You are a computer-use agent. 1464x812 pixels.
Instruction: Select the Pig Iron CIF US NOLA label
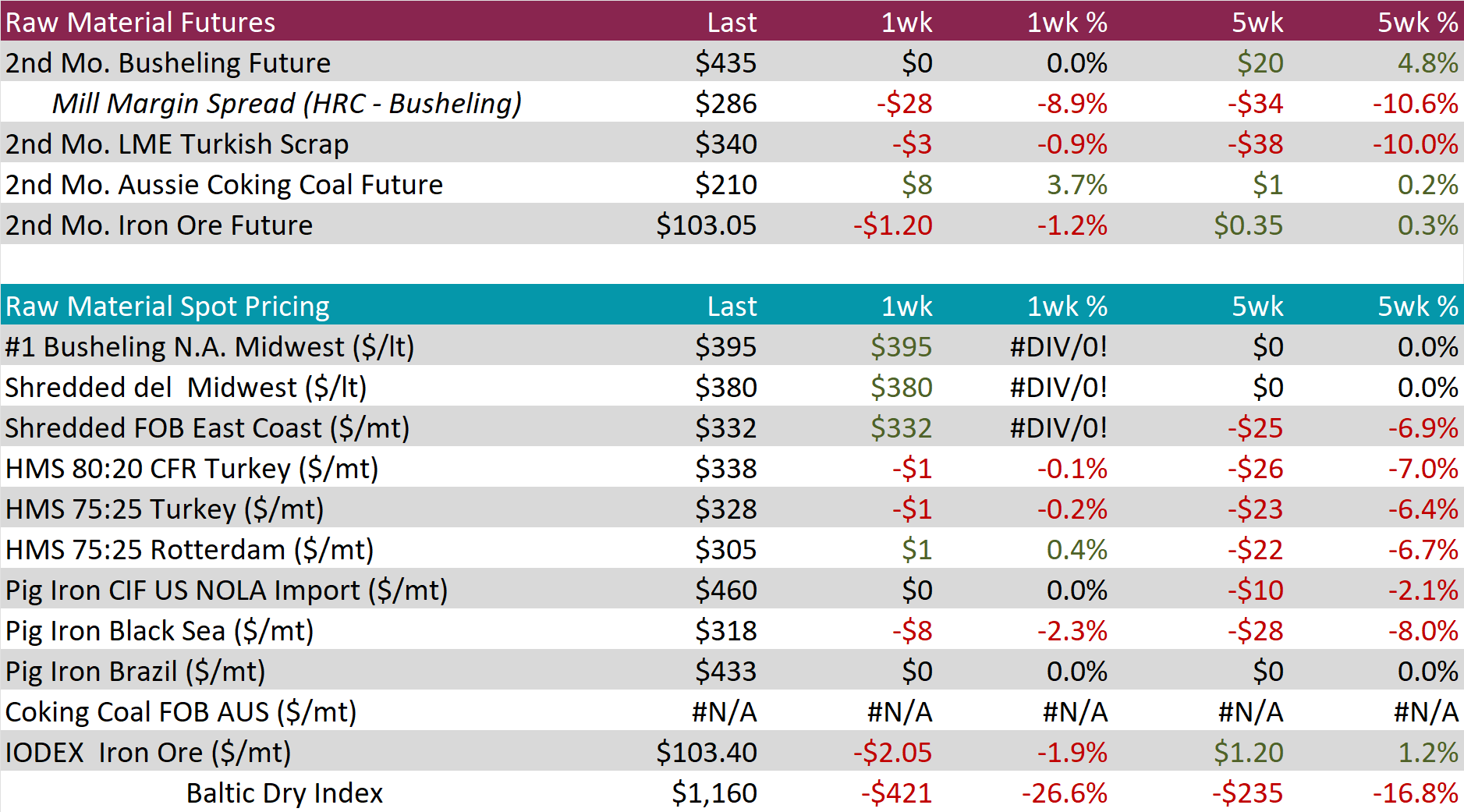click(x=226, y=590)
